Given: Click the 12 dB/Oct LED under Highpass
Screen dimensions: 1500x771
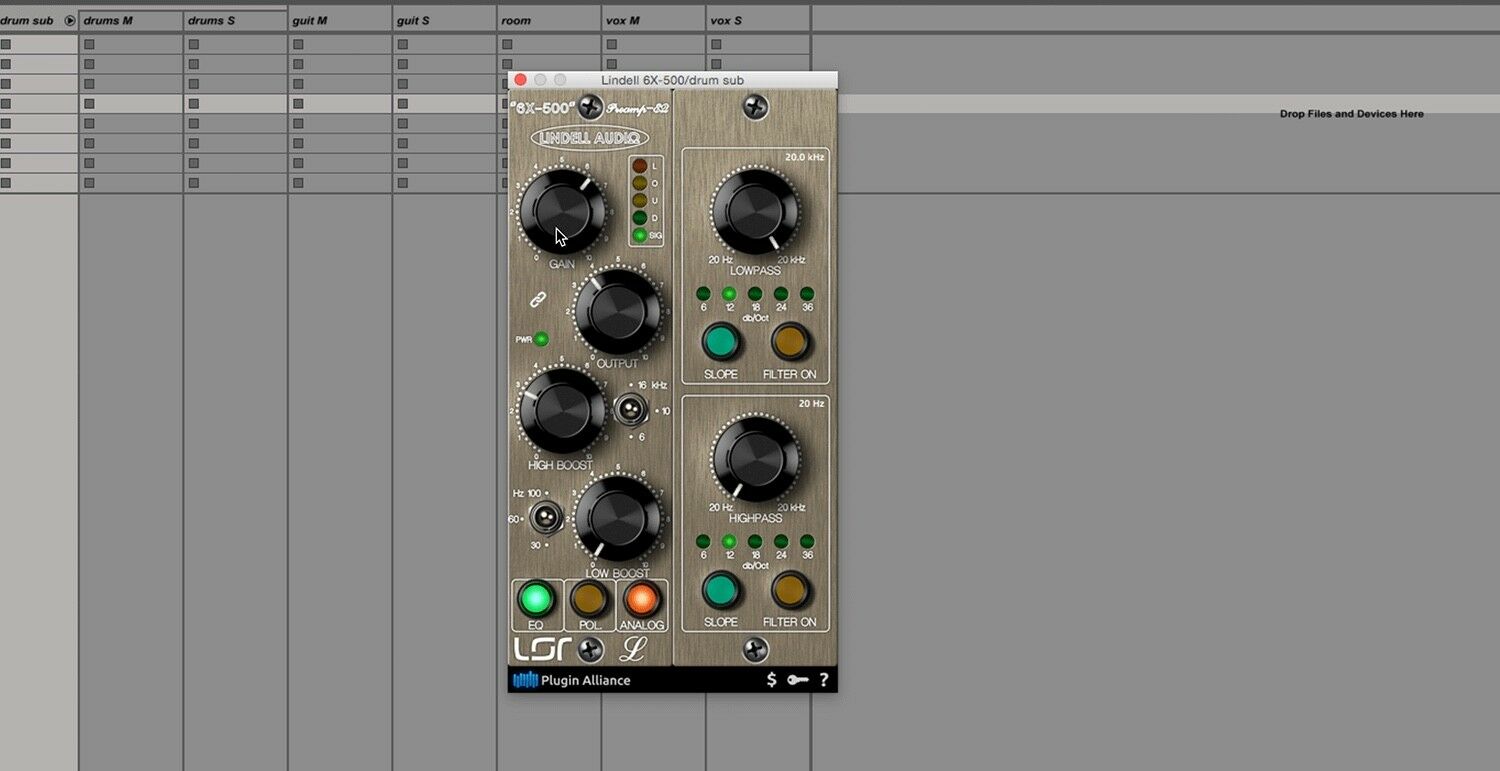Looking at the screenshot, I should click(729, 541).
